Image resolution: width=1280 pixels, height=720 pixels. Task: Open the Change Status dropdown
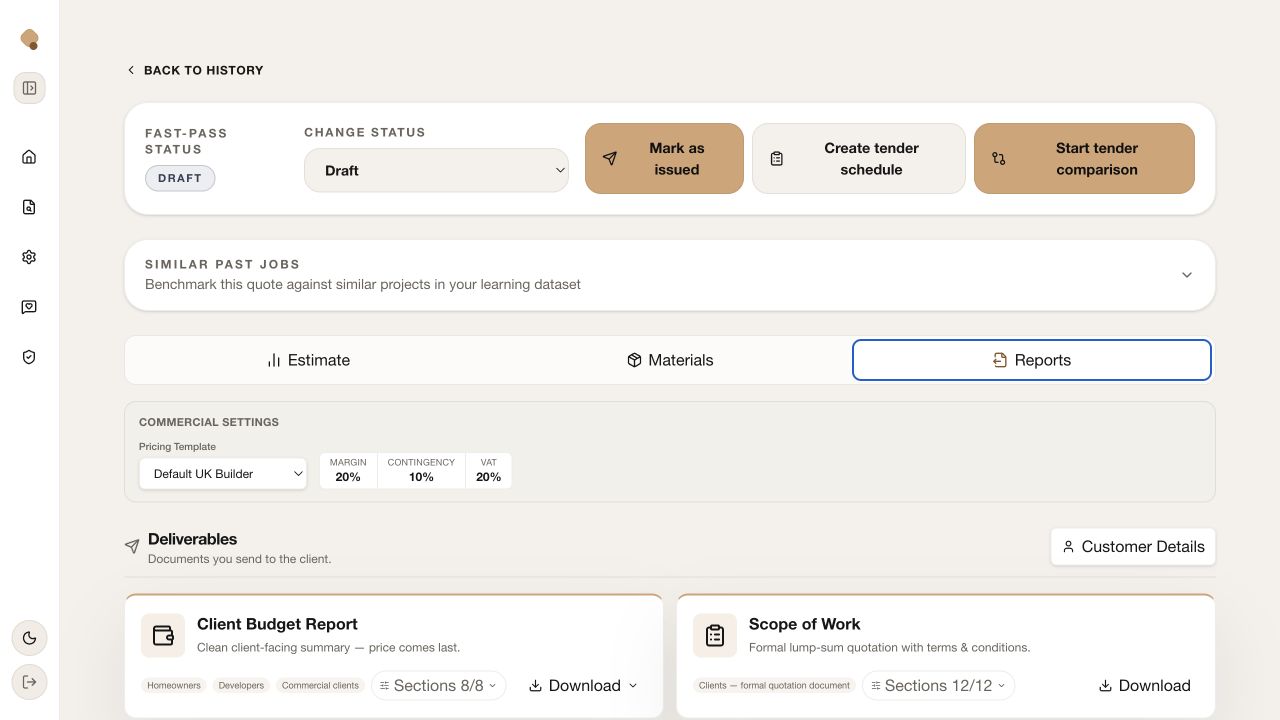pos(436,170)
